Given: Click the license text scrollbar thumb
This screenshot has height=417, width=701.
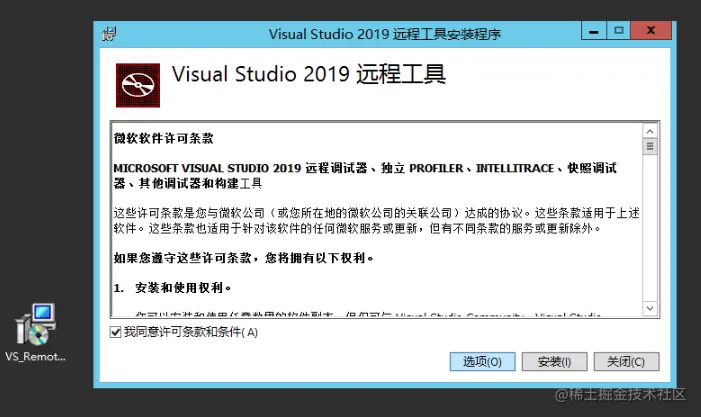Looking at the screenshot, I should (650, 147).
